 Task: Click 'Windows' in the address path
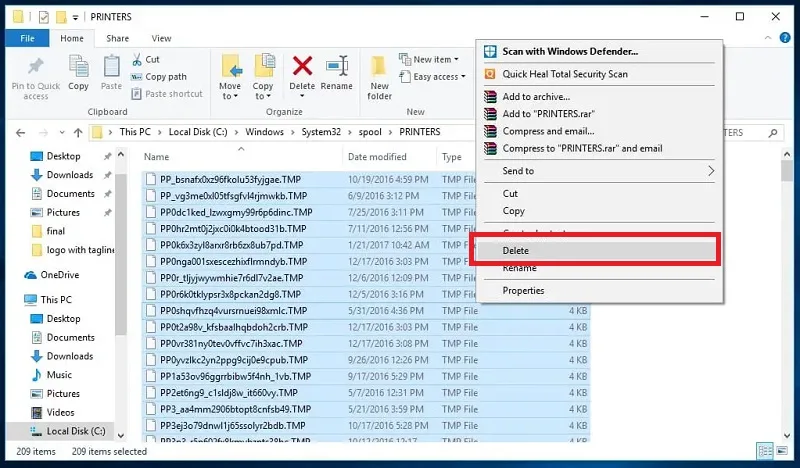pos(264,132)
